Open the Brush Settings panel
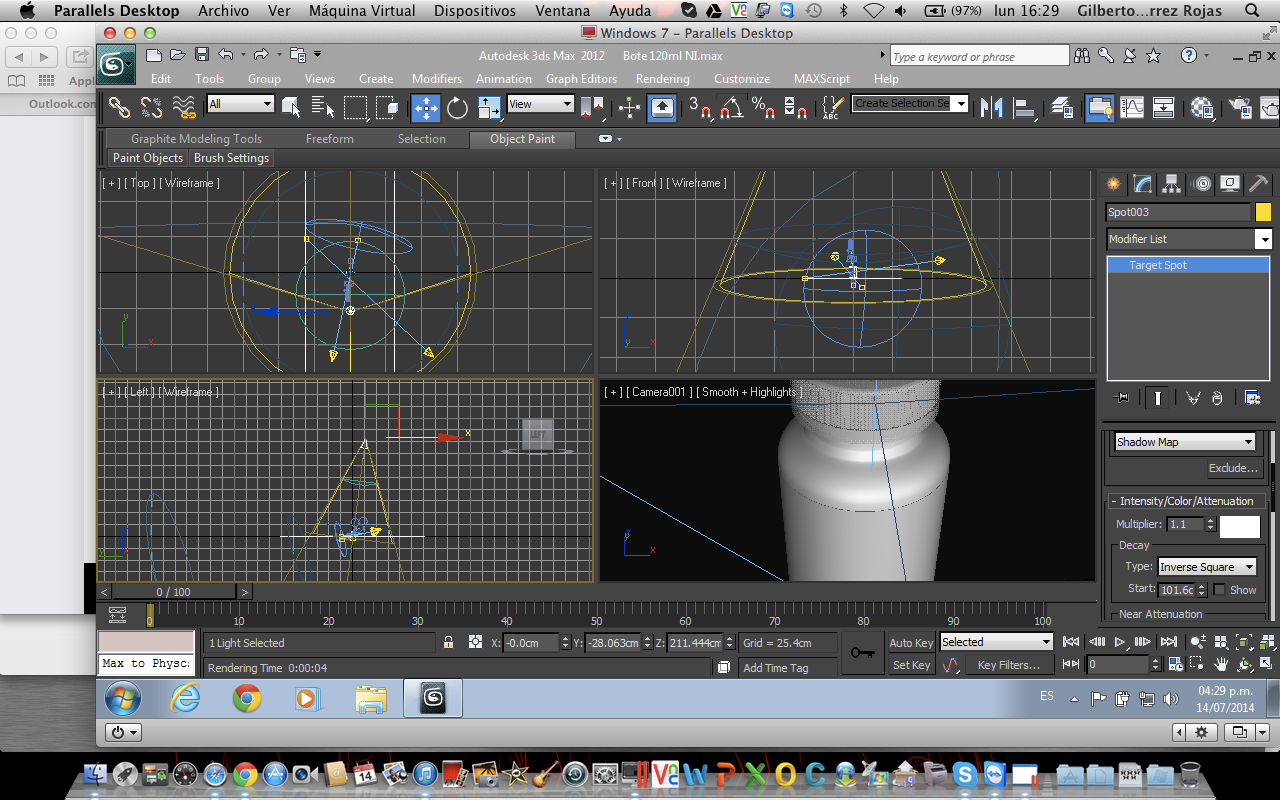Viewport: 1280px width, 800px height. [x=231, y=158]
